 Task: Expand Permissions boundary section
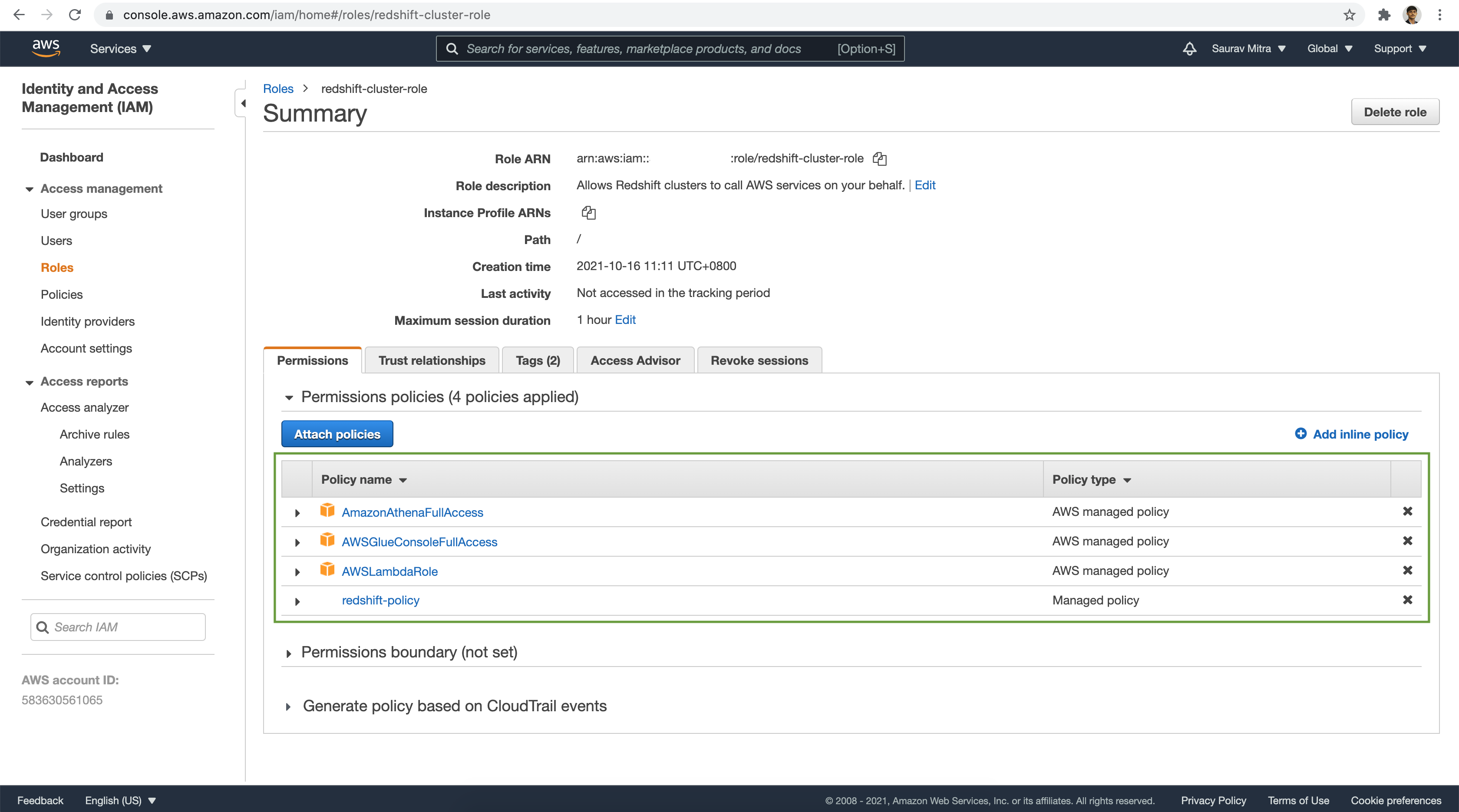pos(289,654)
